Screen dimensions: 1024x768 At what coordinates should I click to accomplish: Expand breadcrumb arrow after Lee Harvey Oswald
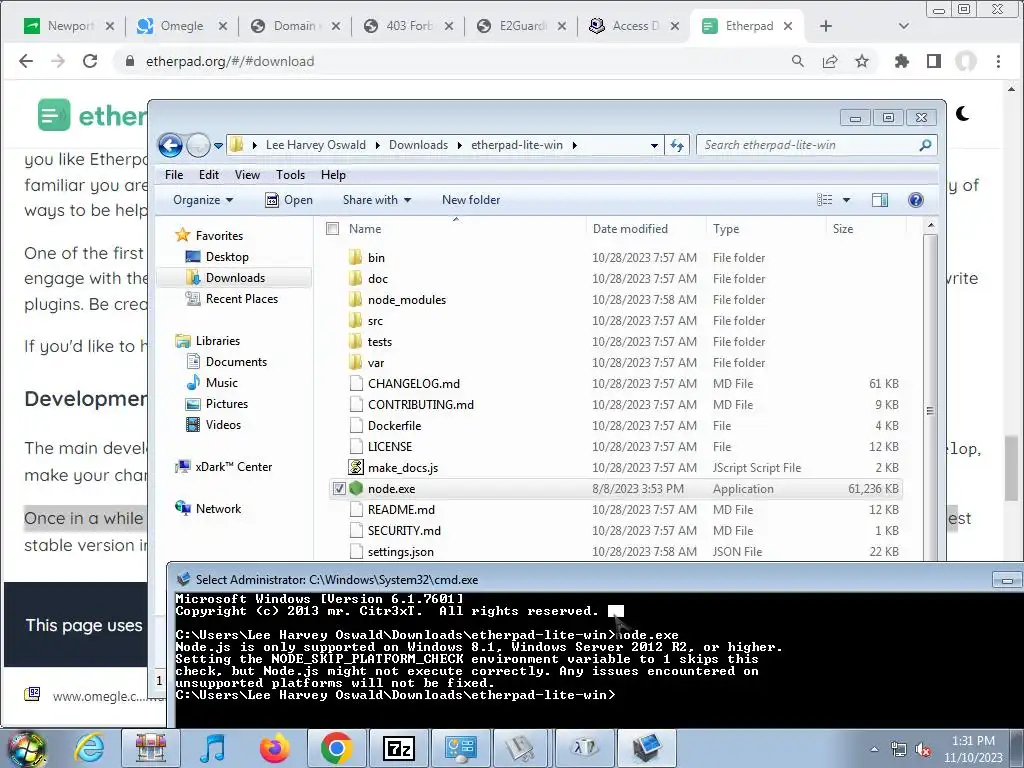[377, 145]
